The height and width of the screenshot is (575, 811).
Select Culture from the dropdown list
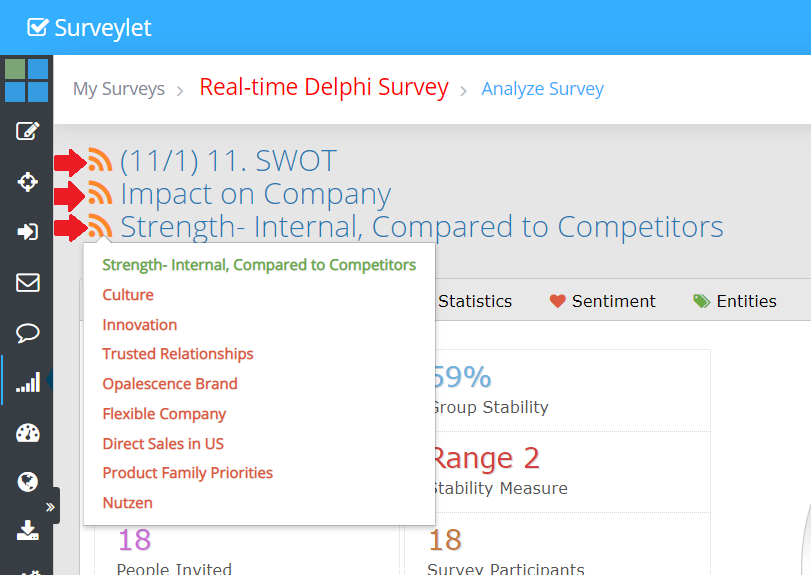click(x=128, y=295)
